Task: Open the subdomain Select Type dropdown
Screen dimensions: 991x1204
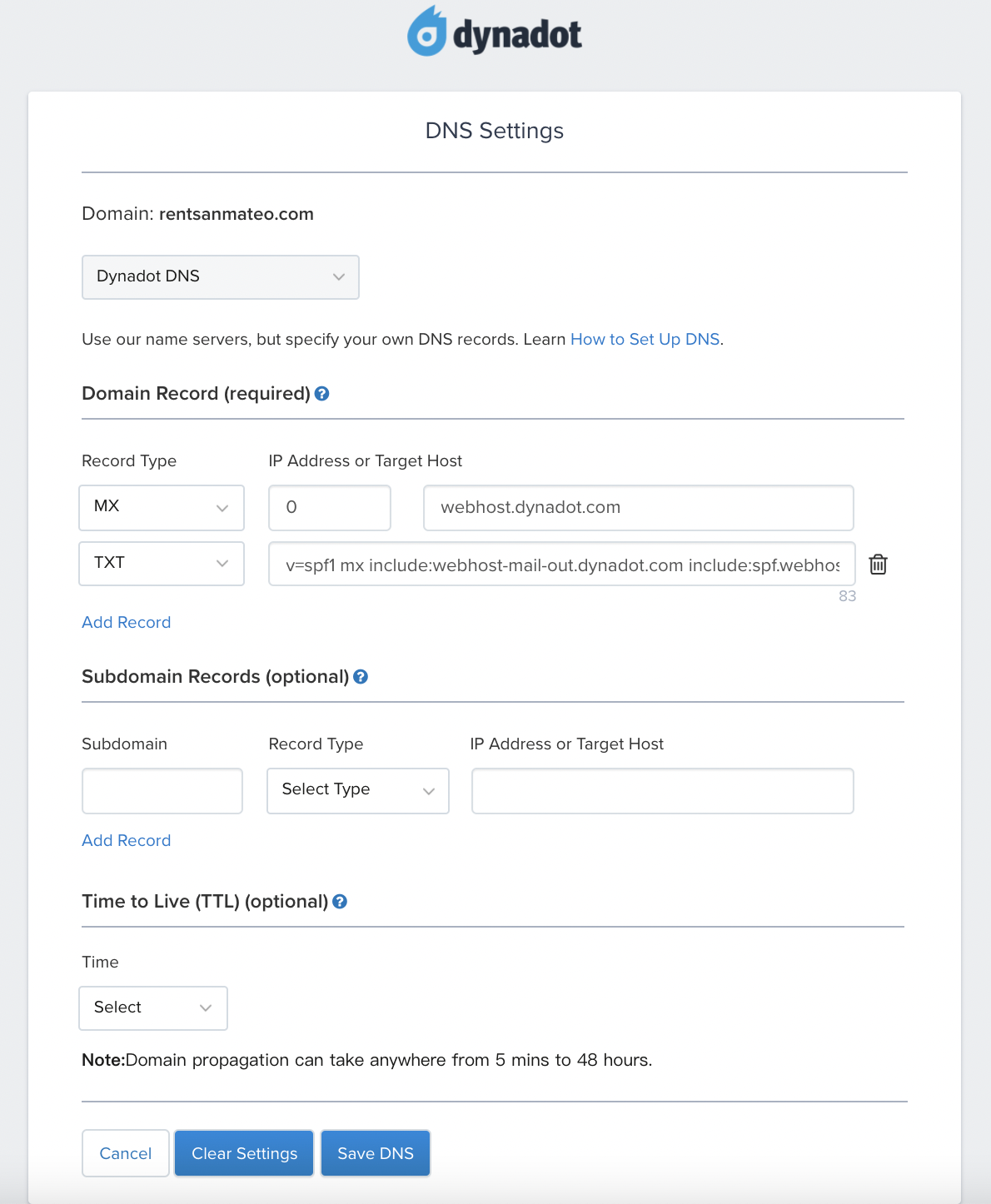Action: (x=357, y=790)
